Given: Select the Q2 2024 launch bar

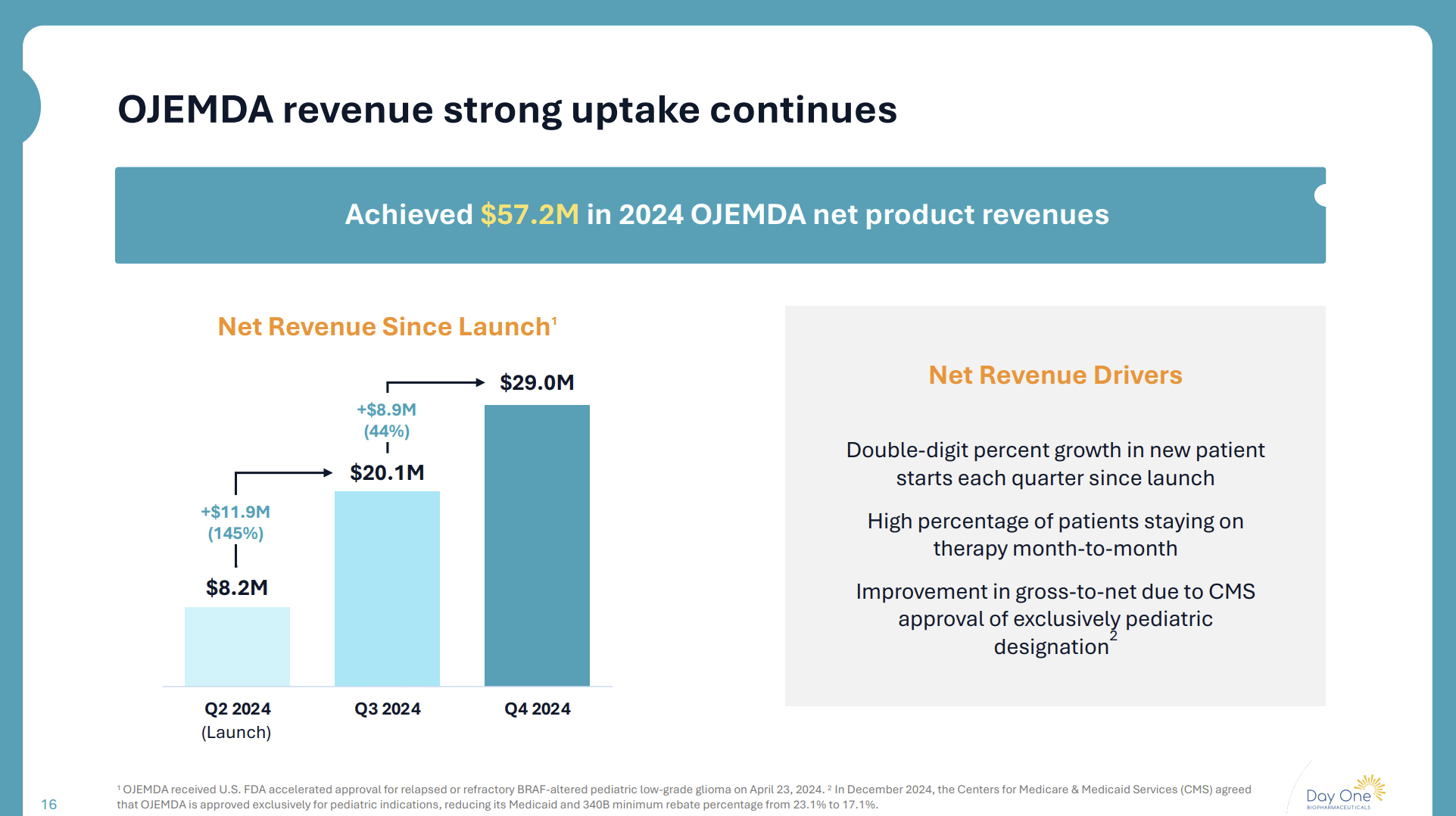Looking at the screenshot, I should point(236,647).
